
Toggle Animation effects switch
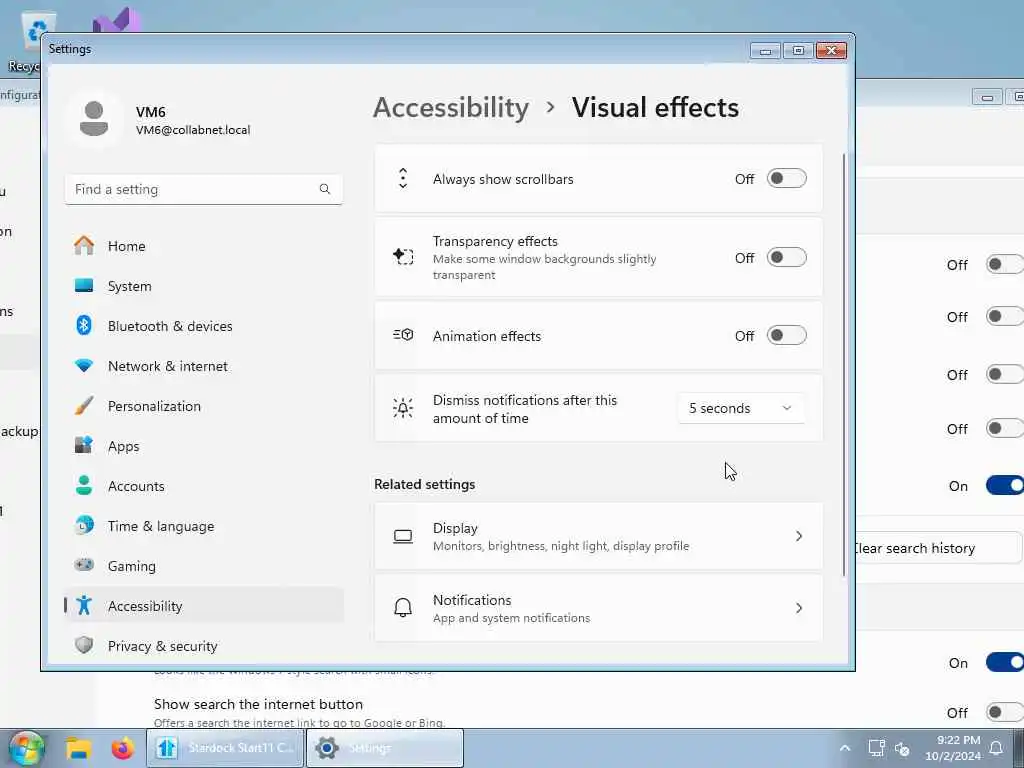[x=786, y=336]
